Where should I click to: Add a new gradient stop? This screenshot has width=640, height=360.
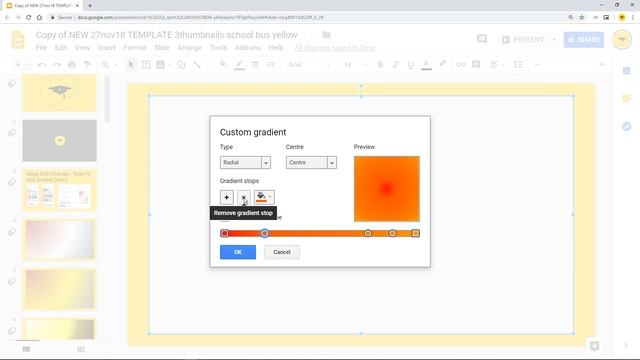[227, 197]
